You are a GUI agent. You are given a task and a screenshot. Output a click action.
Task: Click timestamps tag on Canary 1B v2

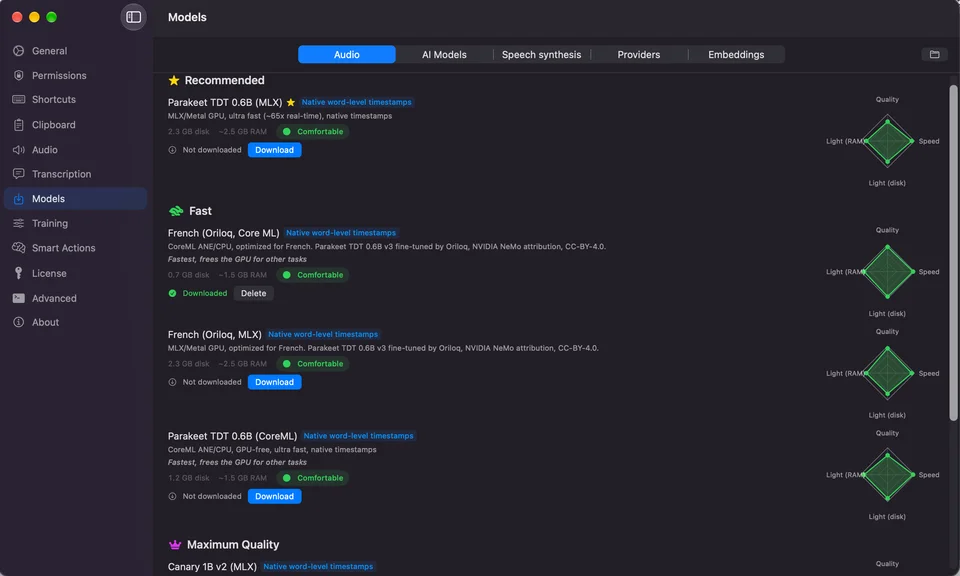tap(318, 566)
